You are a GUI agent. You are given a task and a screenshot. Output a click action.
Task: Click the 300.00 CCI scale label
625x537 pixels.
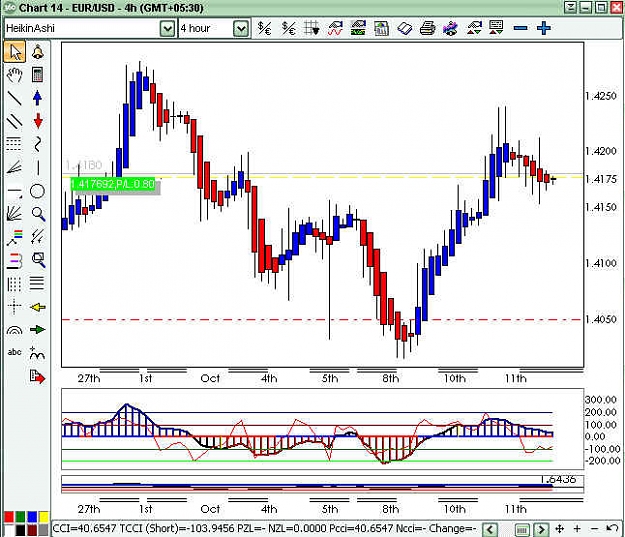tap(601, 400)
